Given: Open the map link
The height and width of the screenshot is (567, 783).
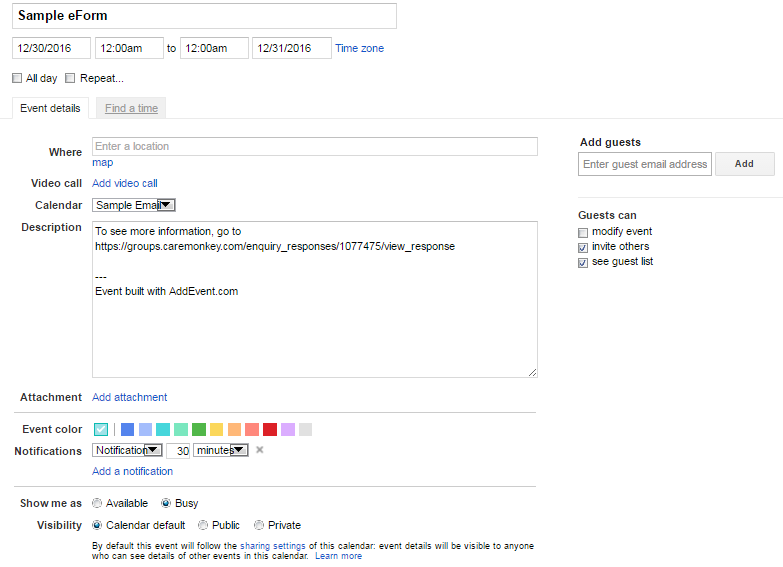Looking at the screenshot, I should click(x=102, y=162).
